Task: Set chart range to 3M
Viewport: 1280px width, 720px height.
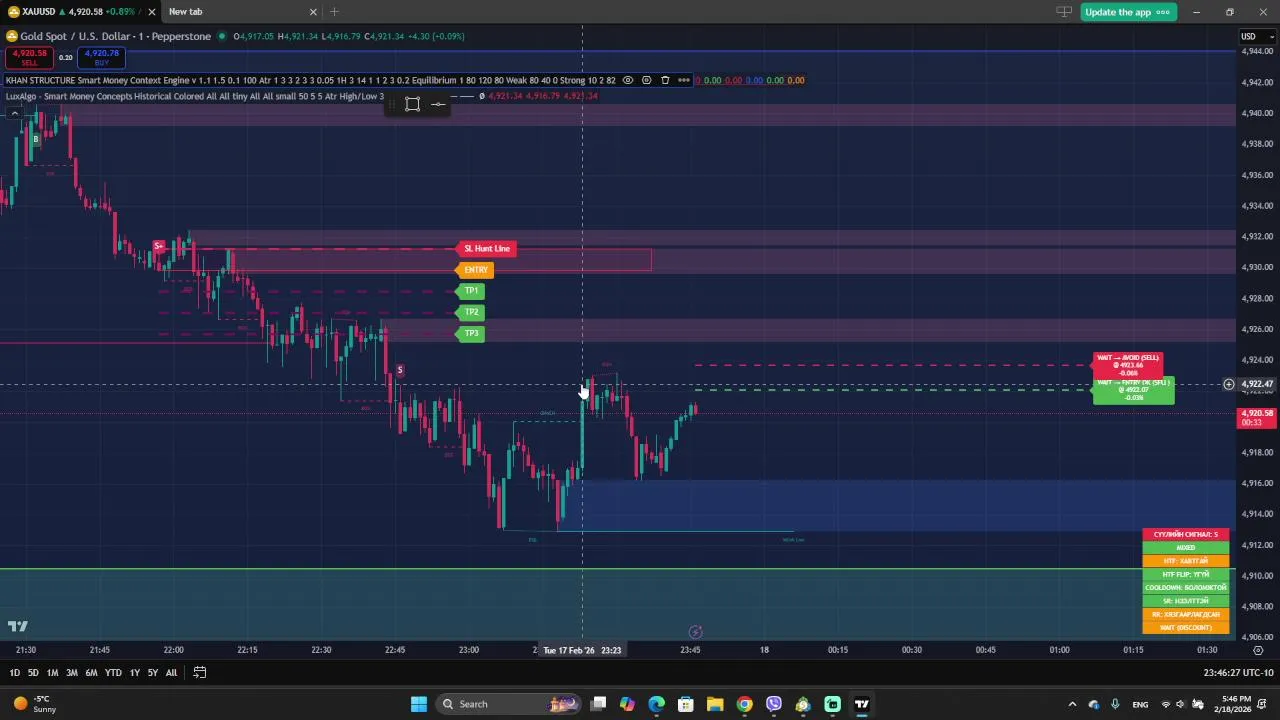Action: tap(72, 673)
